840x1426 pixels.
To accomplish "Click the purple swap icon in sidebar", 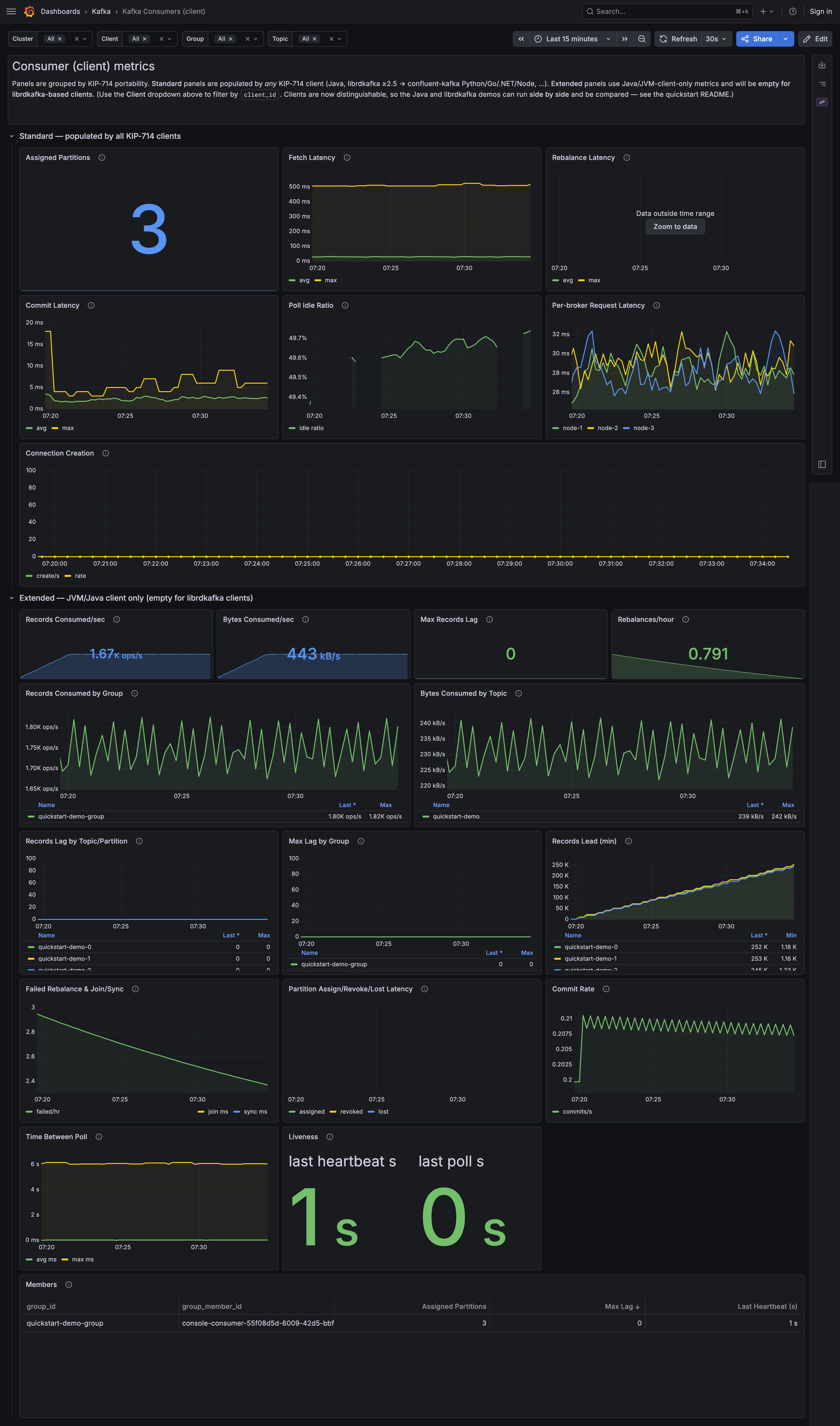I will (822, 102).
